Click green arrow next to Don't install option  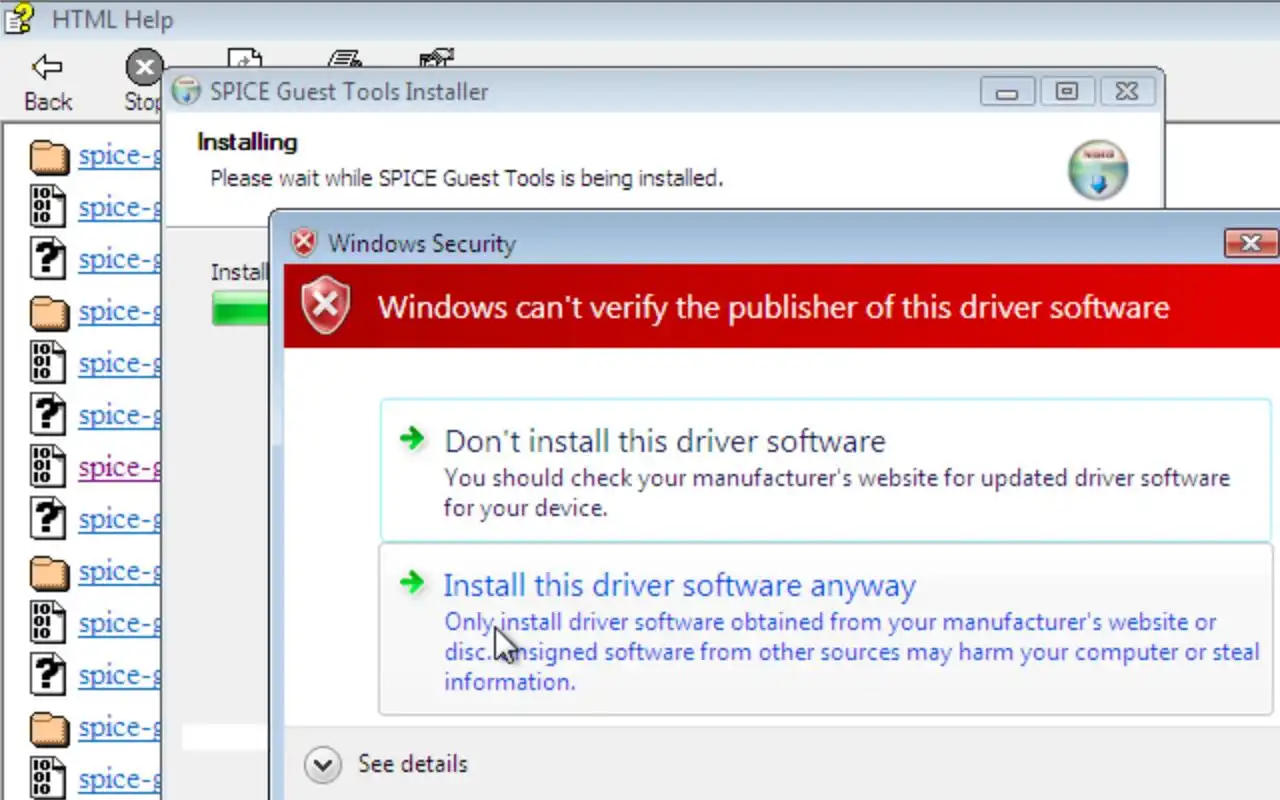411,438
